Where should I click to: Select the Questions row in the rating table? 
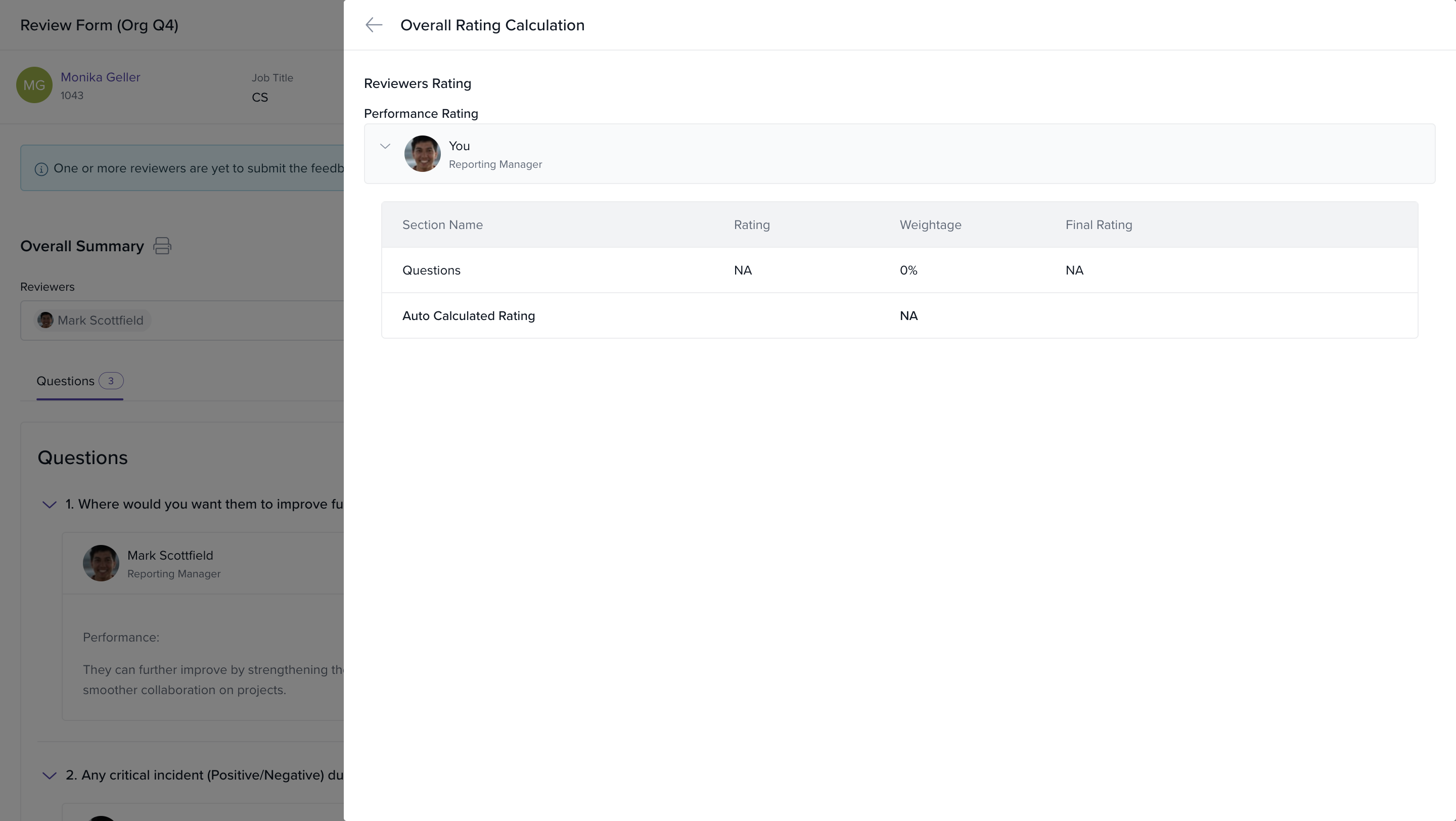click(900, 270)
